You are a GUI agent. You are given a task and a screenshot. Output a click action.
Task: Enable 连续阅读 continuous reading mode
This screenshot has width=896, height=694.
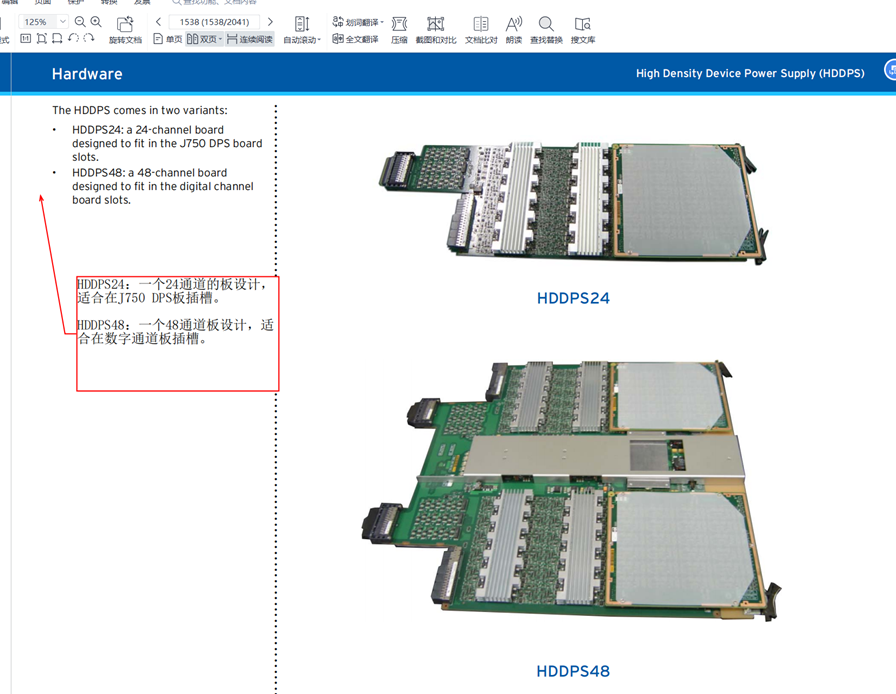[250, 40]
